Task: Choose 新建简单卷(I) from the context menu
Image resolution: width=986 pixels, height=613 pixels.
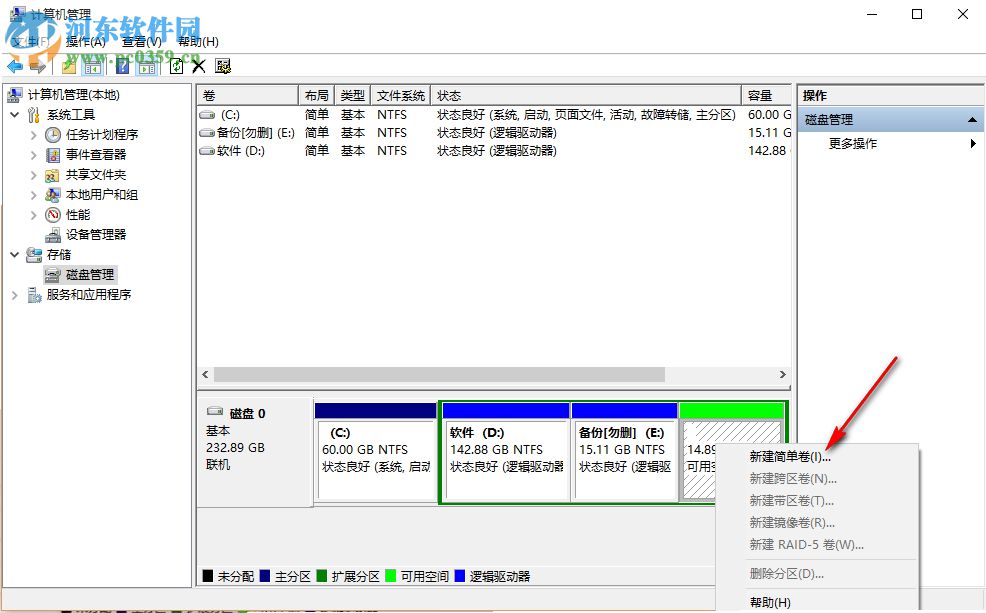Action: tap(790, 455)
